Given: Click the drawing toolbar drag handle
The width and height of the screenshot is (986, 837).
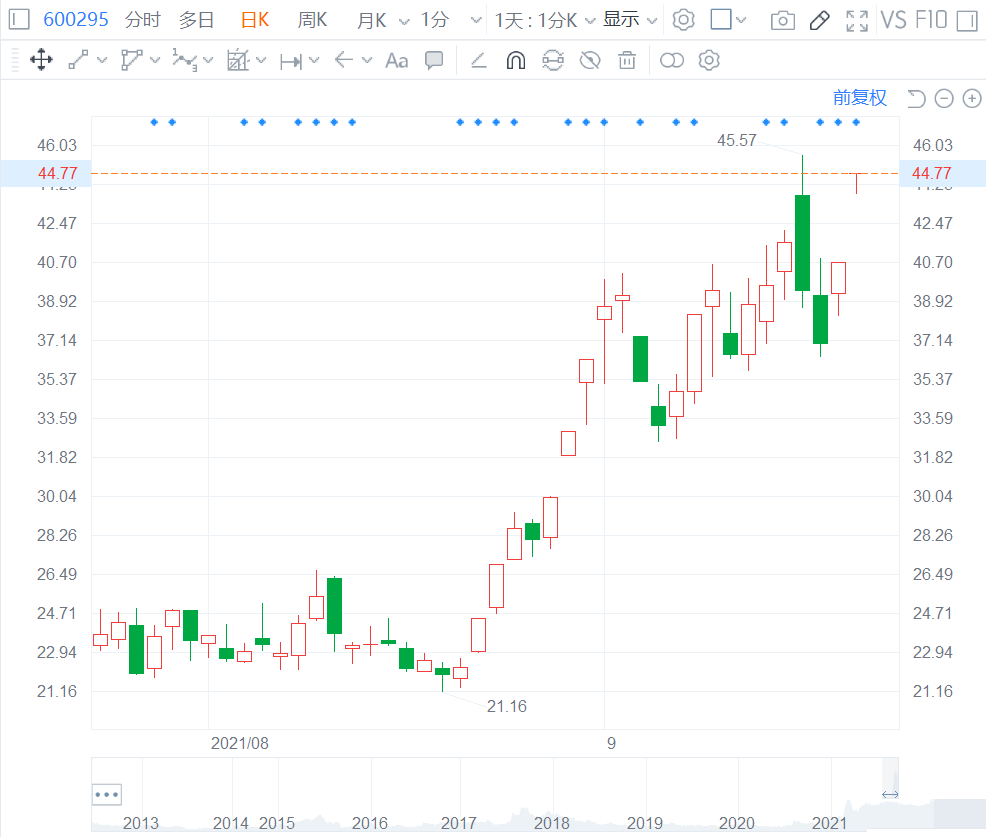Looking at the screenshot, I should pos(15,60).
